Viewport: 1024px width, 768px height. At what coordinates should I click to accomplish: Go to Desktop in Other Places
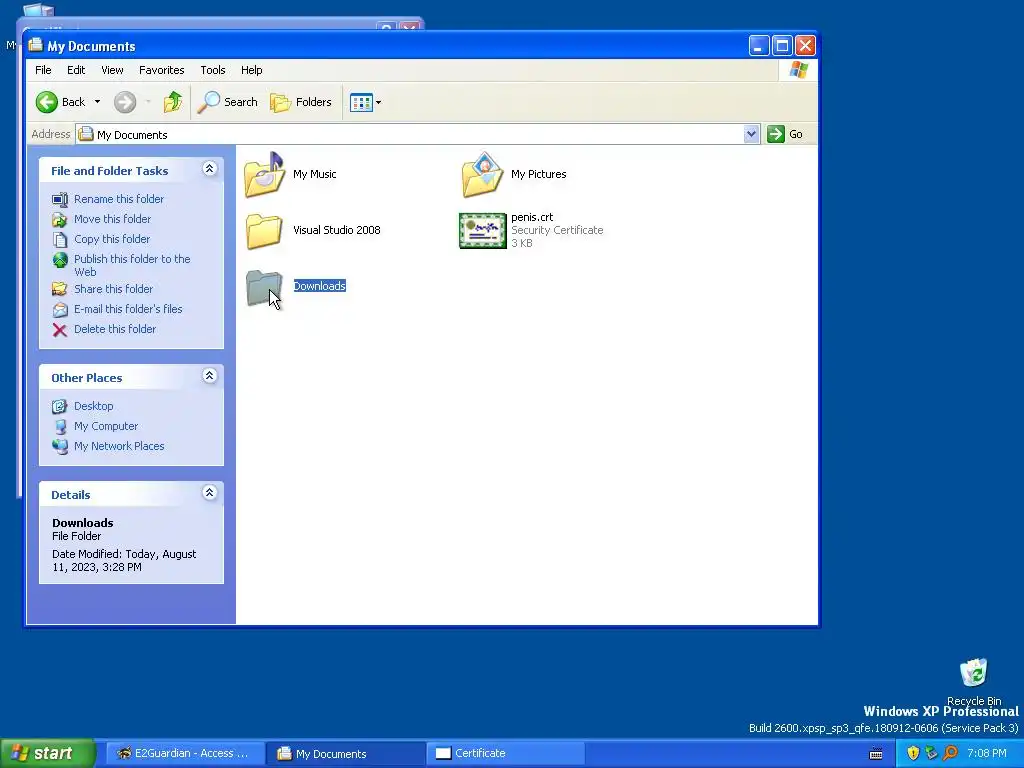pos(93,406)
